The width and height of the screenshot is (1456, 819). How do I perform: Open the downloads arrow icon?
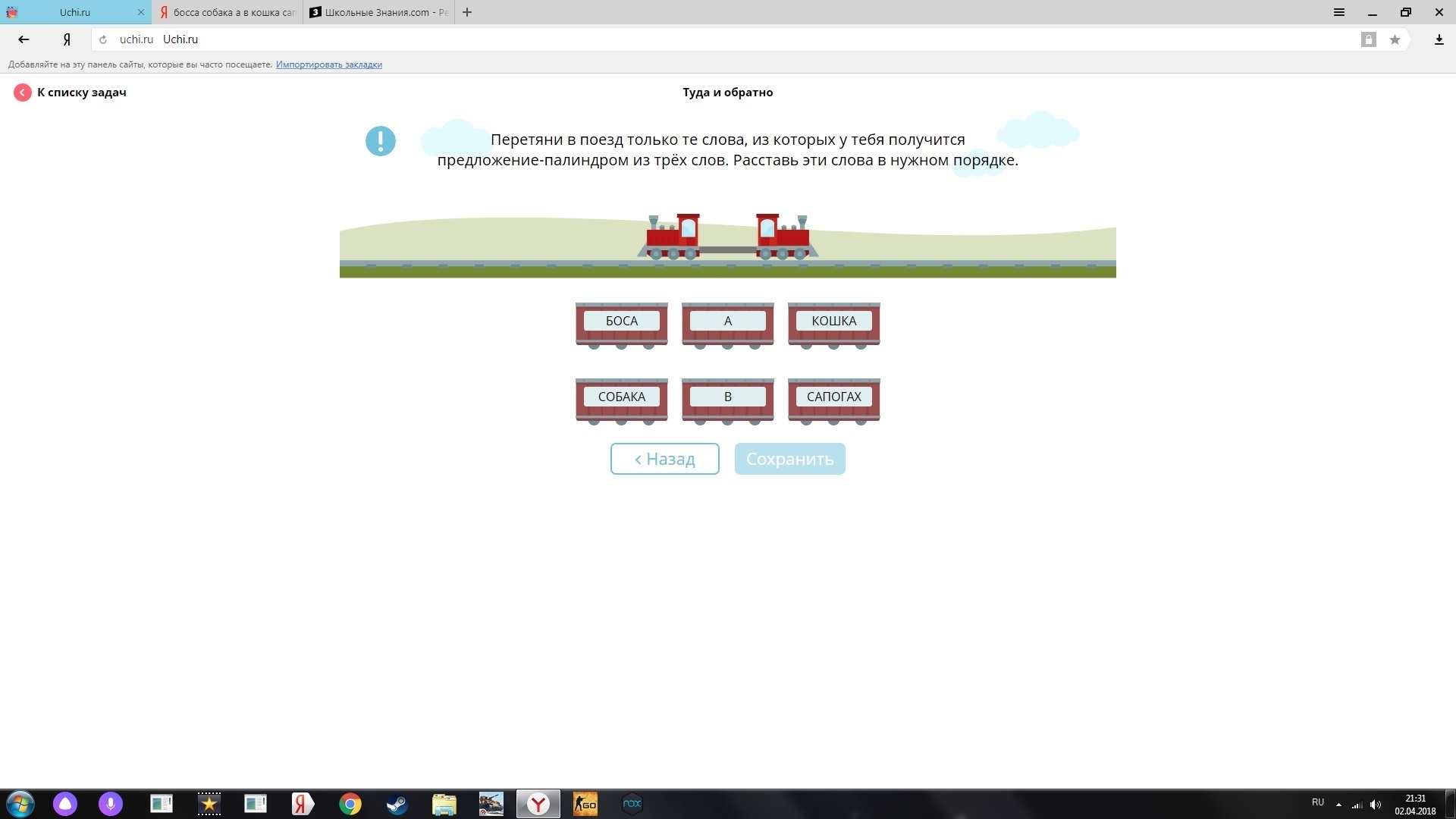coord(1439,39)
